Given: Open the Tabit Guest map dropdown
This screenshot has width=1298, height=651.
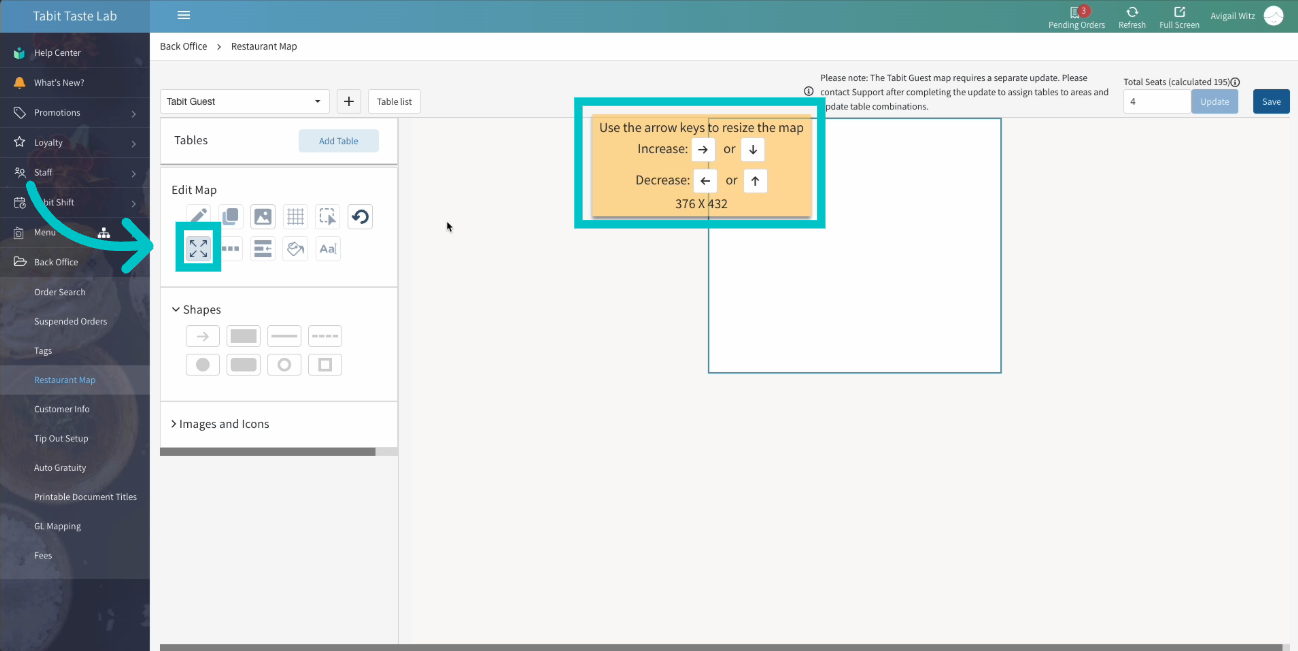Looking at the screenshot, I should point(245,101).
